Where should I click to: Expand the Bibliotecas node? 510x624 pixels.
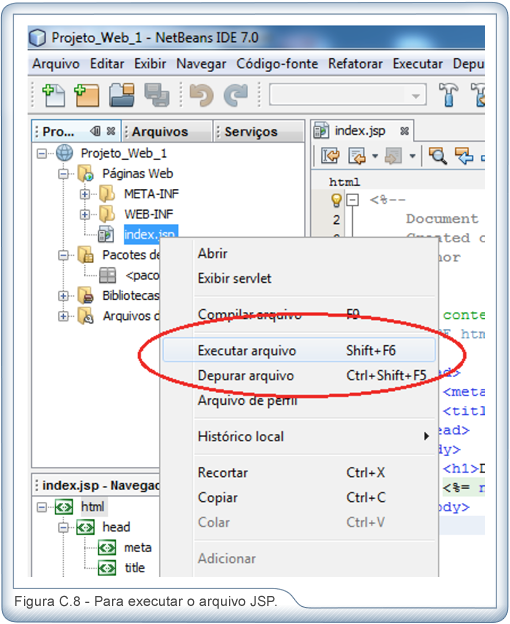[x=63, y=296]
